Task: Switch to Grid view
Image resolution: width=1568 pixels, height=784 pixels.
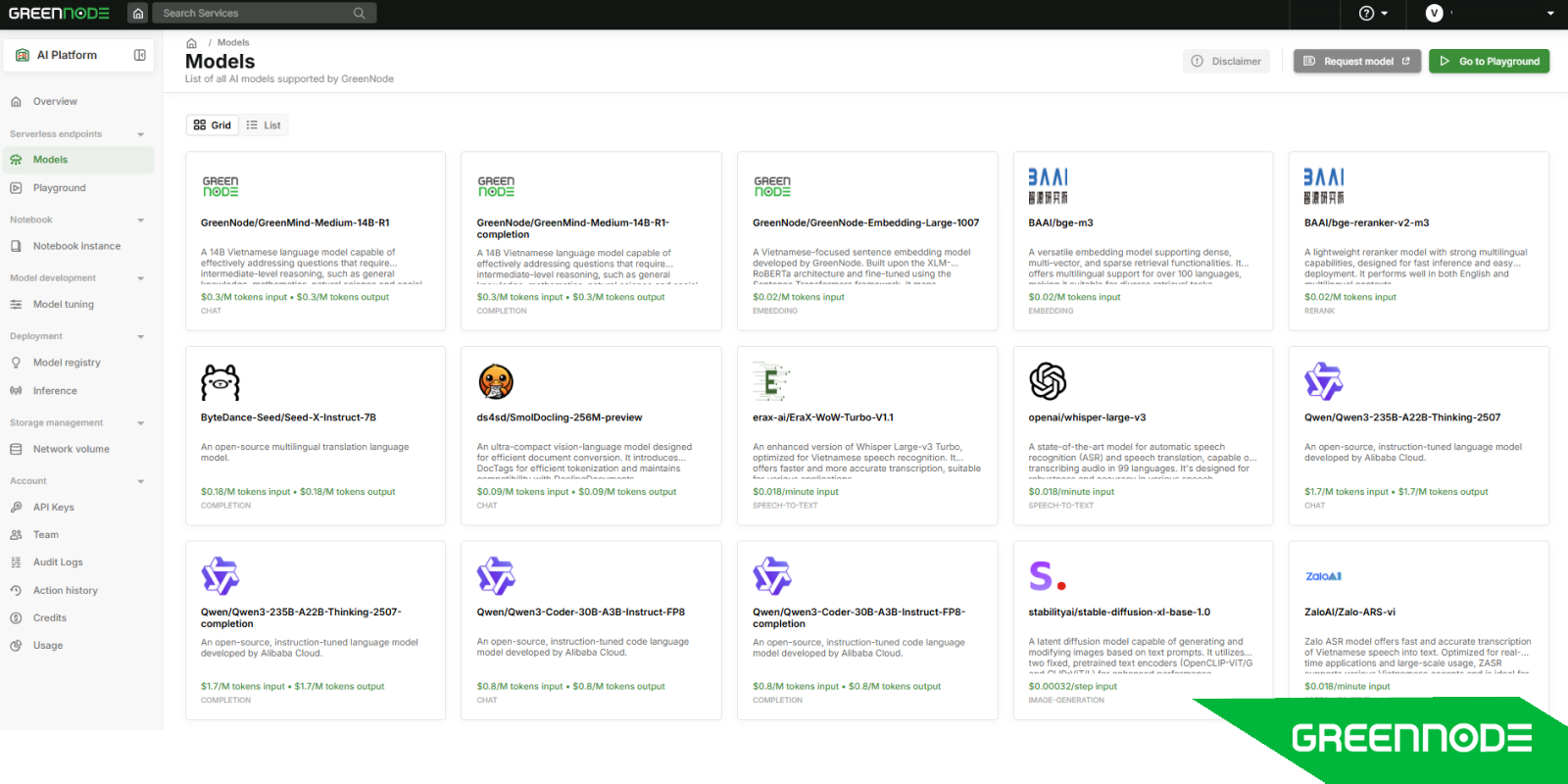Action: point(213,125)
